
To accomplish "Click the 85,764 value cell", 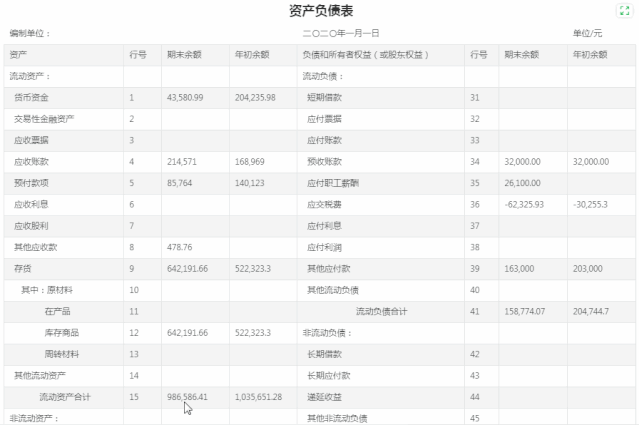I will click(179, 183).
